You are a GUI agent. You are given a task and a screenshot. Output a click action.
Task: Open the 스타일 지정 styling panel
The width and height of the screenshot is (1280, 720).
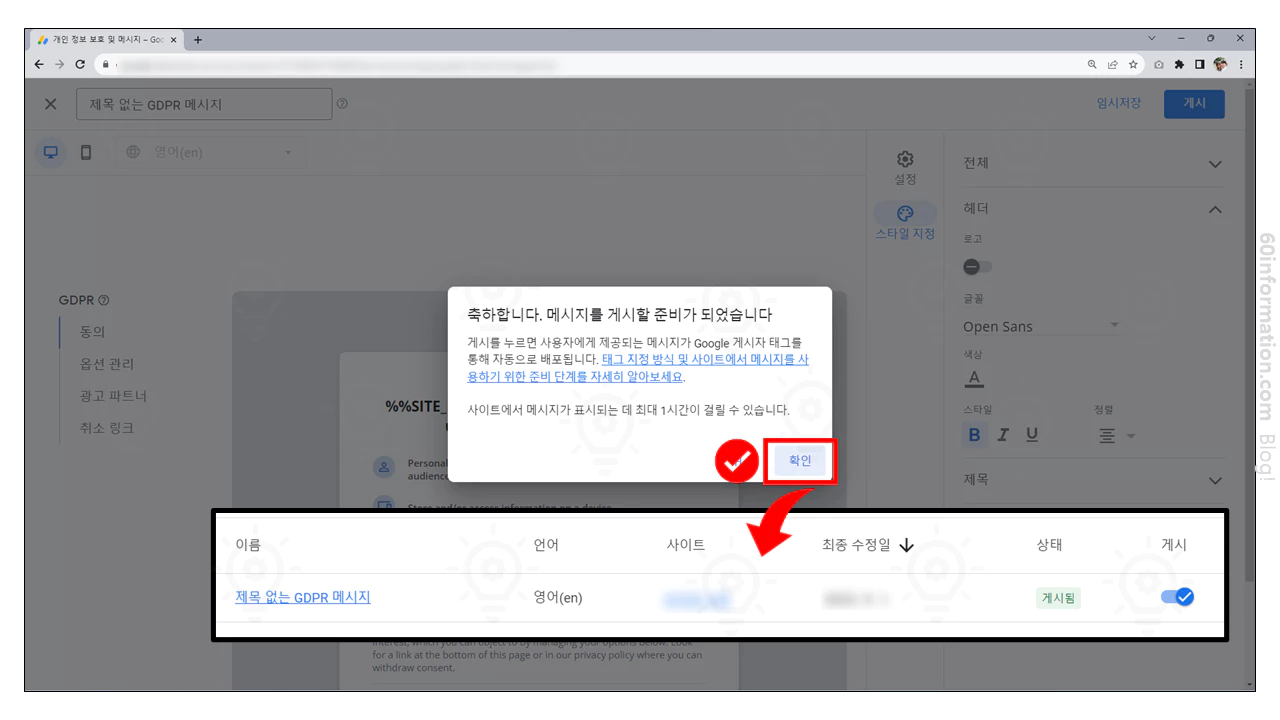(905, 215)
